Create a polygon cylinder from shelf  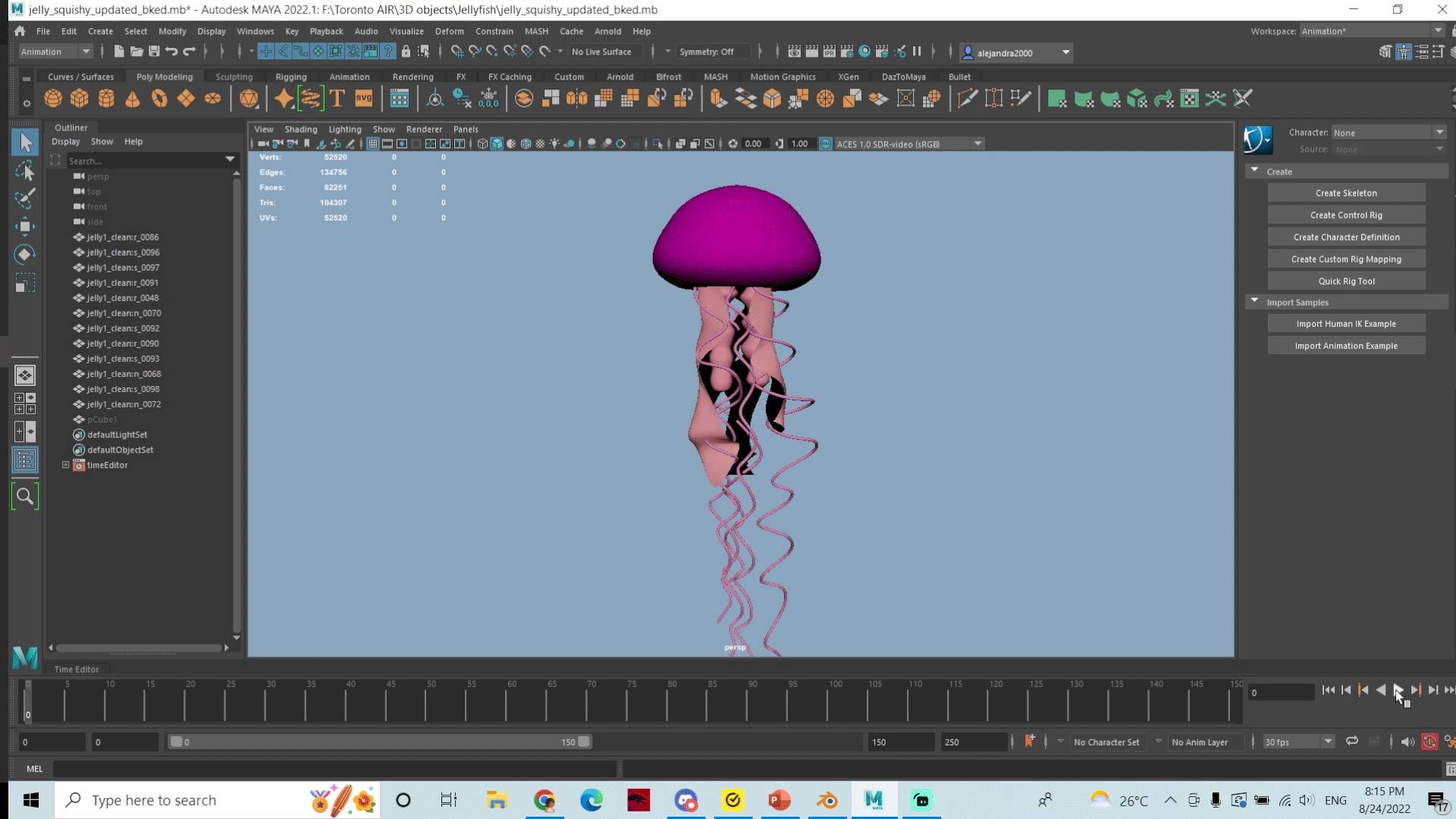click(106, 99)
